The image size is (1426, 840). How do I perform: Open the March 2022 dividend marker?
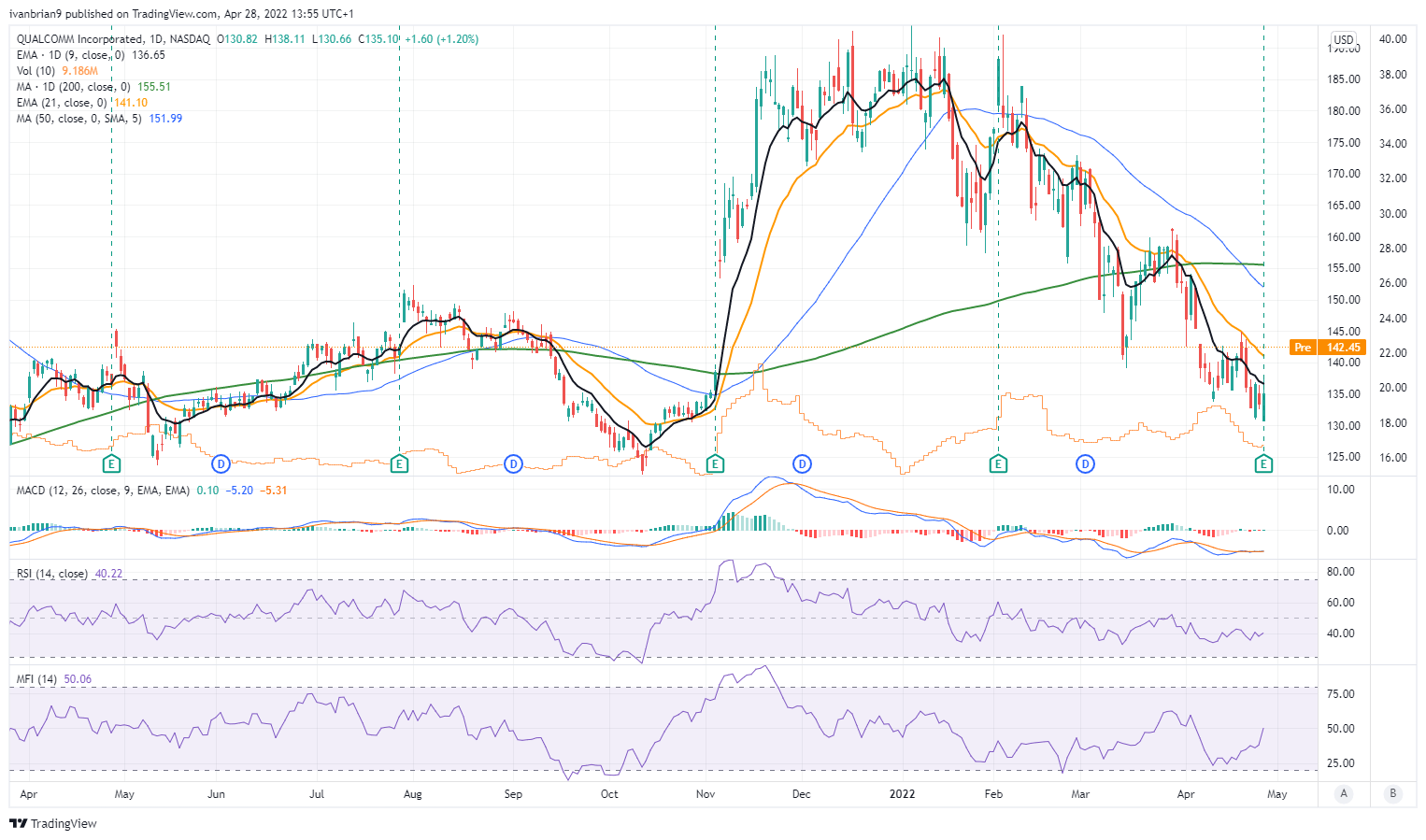(x=1085, y=463)
